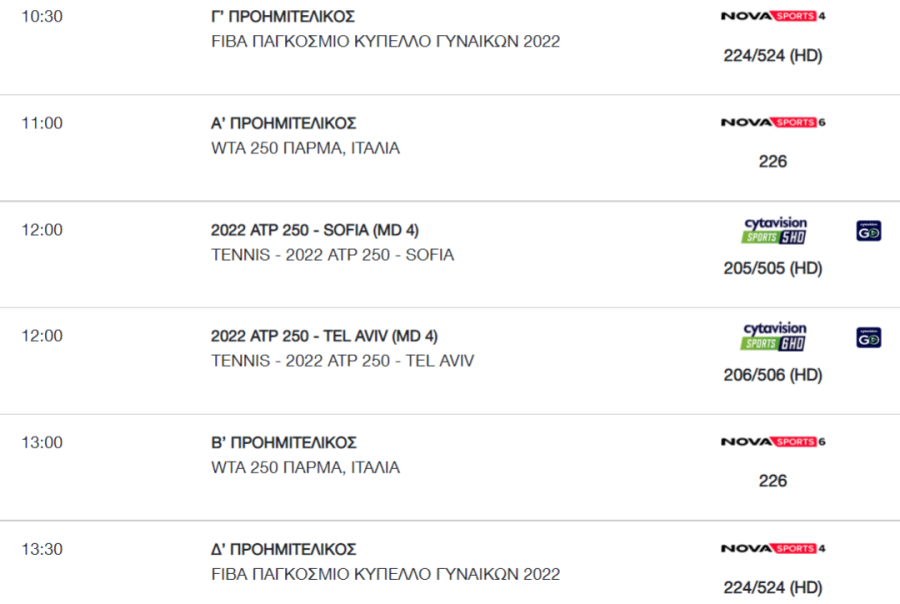Click the 10:30 time label
900x604 pixels.
pos(42,17)
